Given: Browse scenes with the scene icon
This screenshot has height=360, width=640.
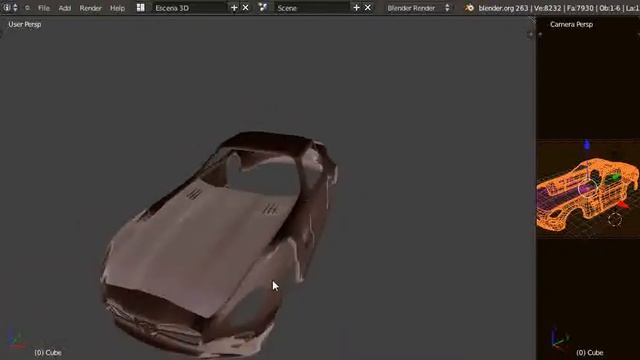Looking at the screenshot, I should pos(263,8).
